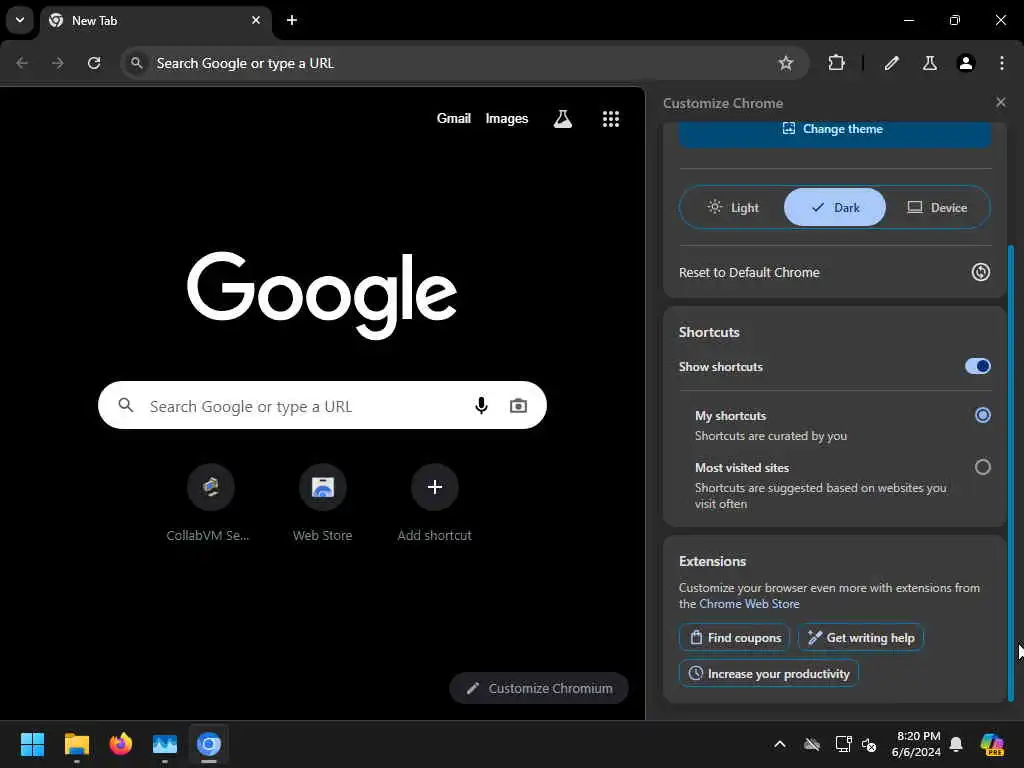Go forward with the forward arrow
Image resolution: width=1024 pixels, height=768 pixels.
tap(57, 63)
